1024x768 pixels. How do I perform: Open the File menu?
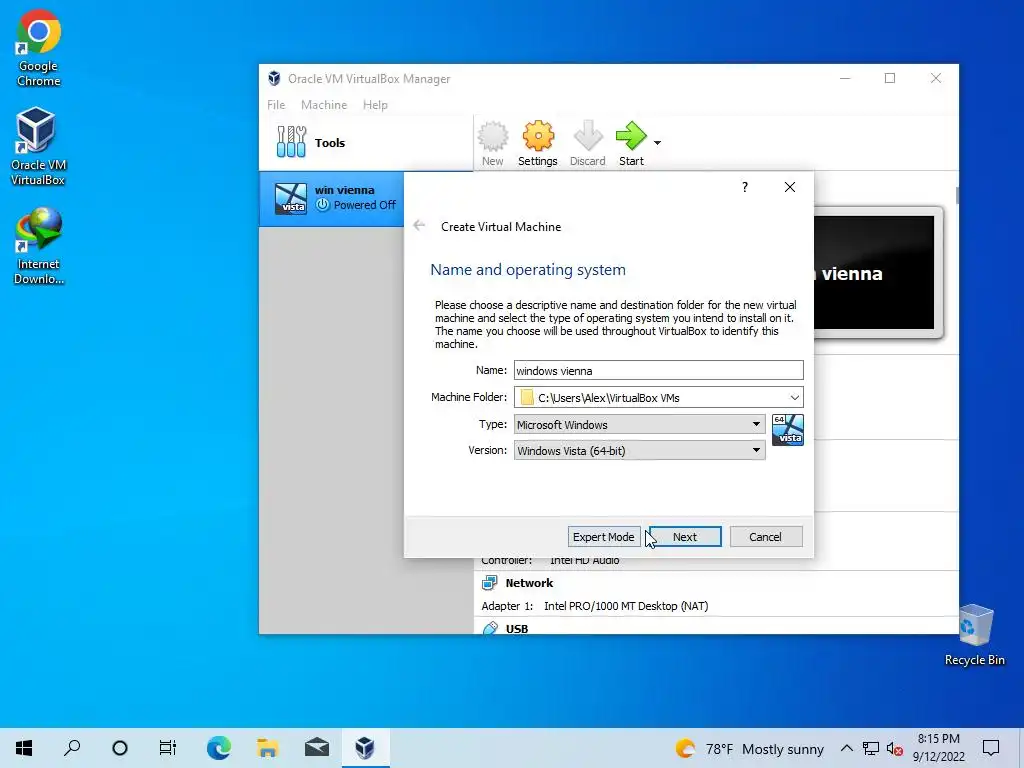click(x=276, y=104)
